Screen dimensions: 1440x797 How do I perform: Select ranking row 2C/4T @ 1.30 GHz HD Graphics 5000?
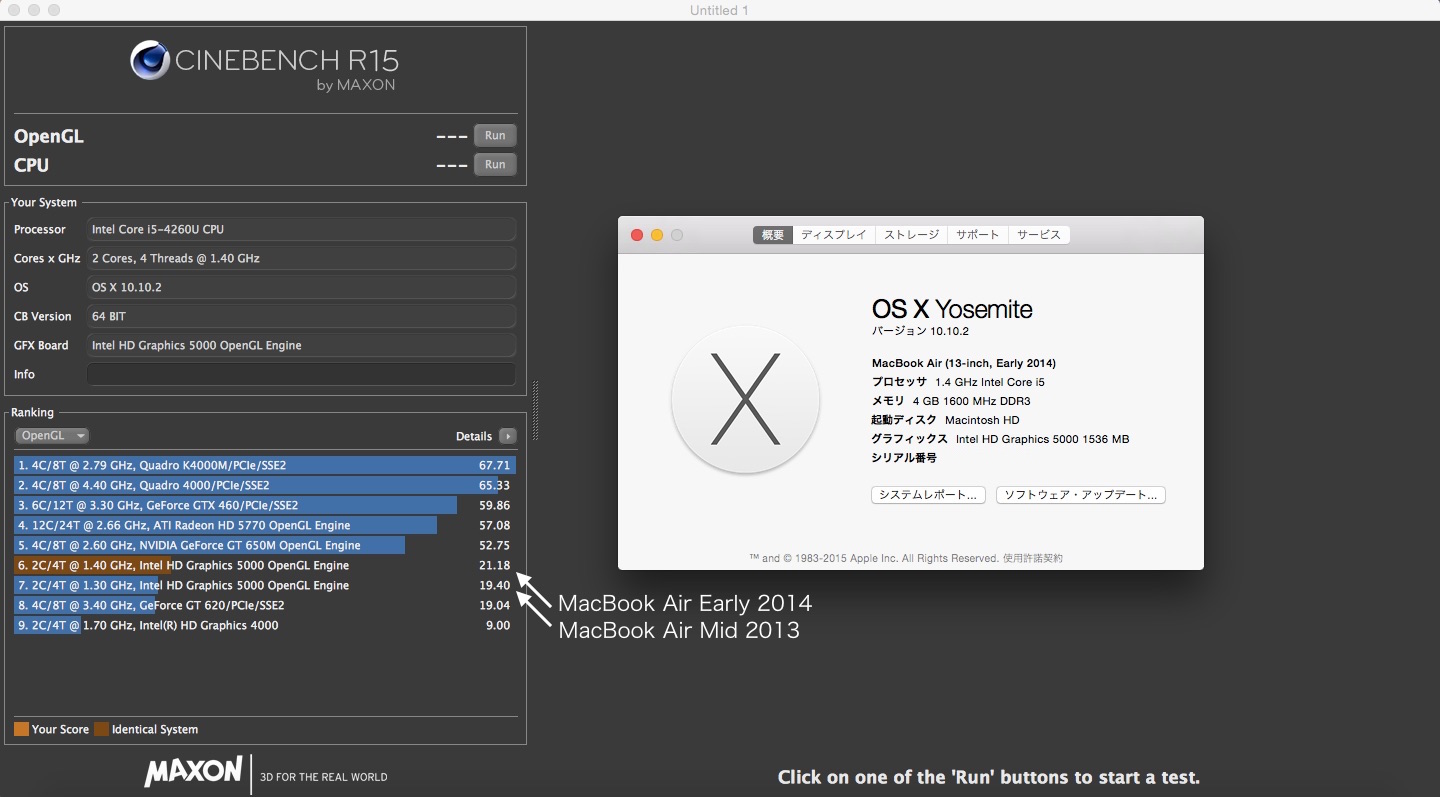click(265, 585)
